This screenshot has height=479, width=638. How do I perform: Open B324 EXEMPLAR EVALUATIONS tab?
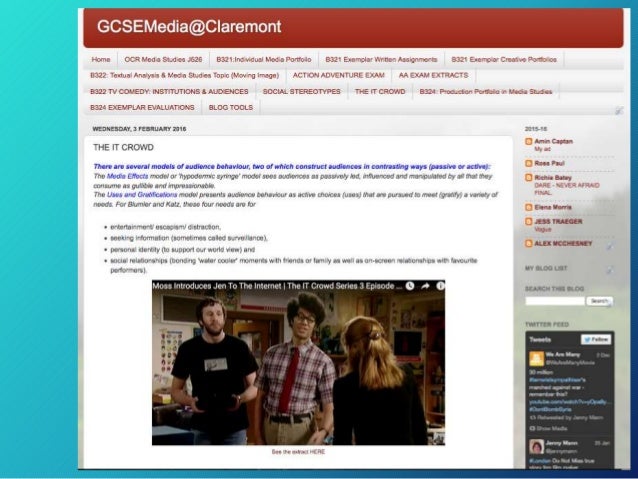click(x=142, y=107)
